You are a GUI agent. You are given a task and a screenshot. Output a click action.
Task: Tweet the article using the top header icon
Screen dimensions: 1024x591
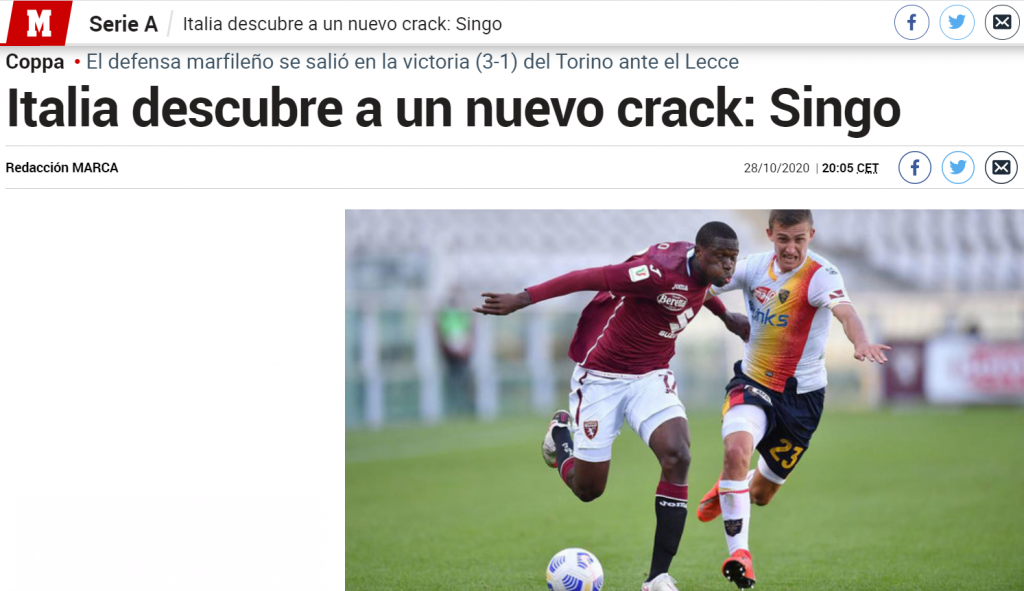coord(957,22)
